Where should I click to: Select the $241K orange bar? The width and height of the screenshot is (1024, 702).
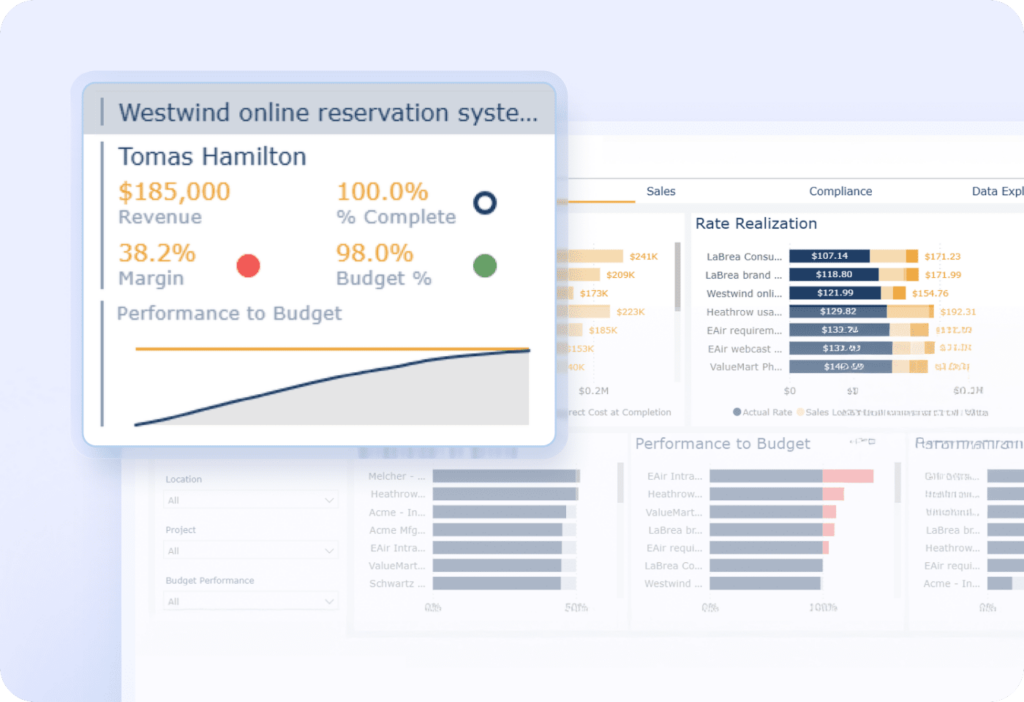[595, 257]
